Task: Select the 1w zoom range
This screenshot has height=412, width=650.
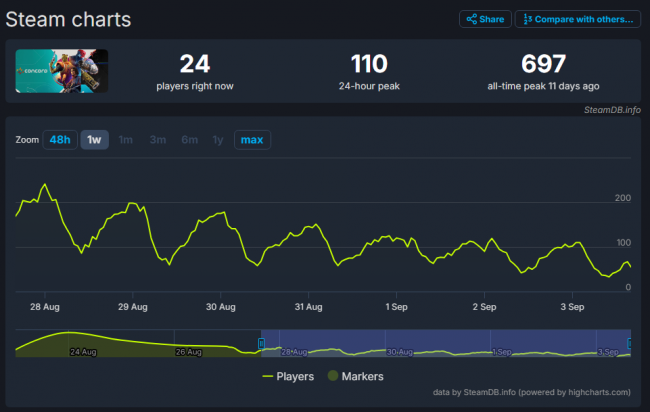Action: (x=94, y=140)
